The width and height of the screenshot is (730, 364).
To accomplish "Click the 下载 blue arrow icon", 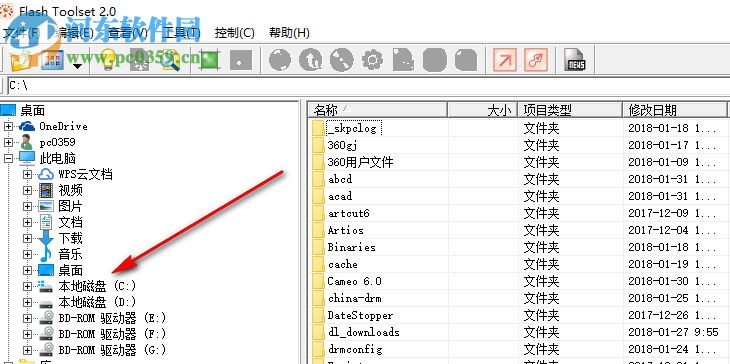I will point(46,238).
